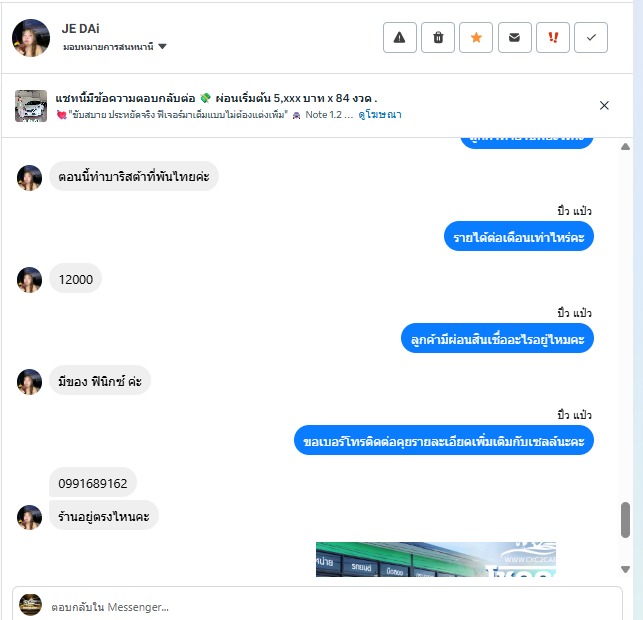Dismiss the ad reply banner
Image resolution: width=643 pixels, height=620 pixels.
point(604,105)
